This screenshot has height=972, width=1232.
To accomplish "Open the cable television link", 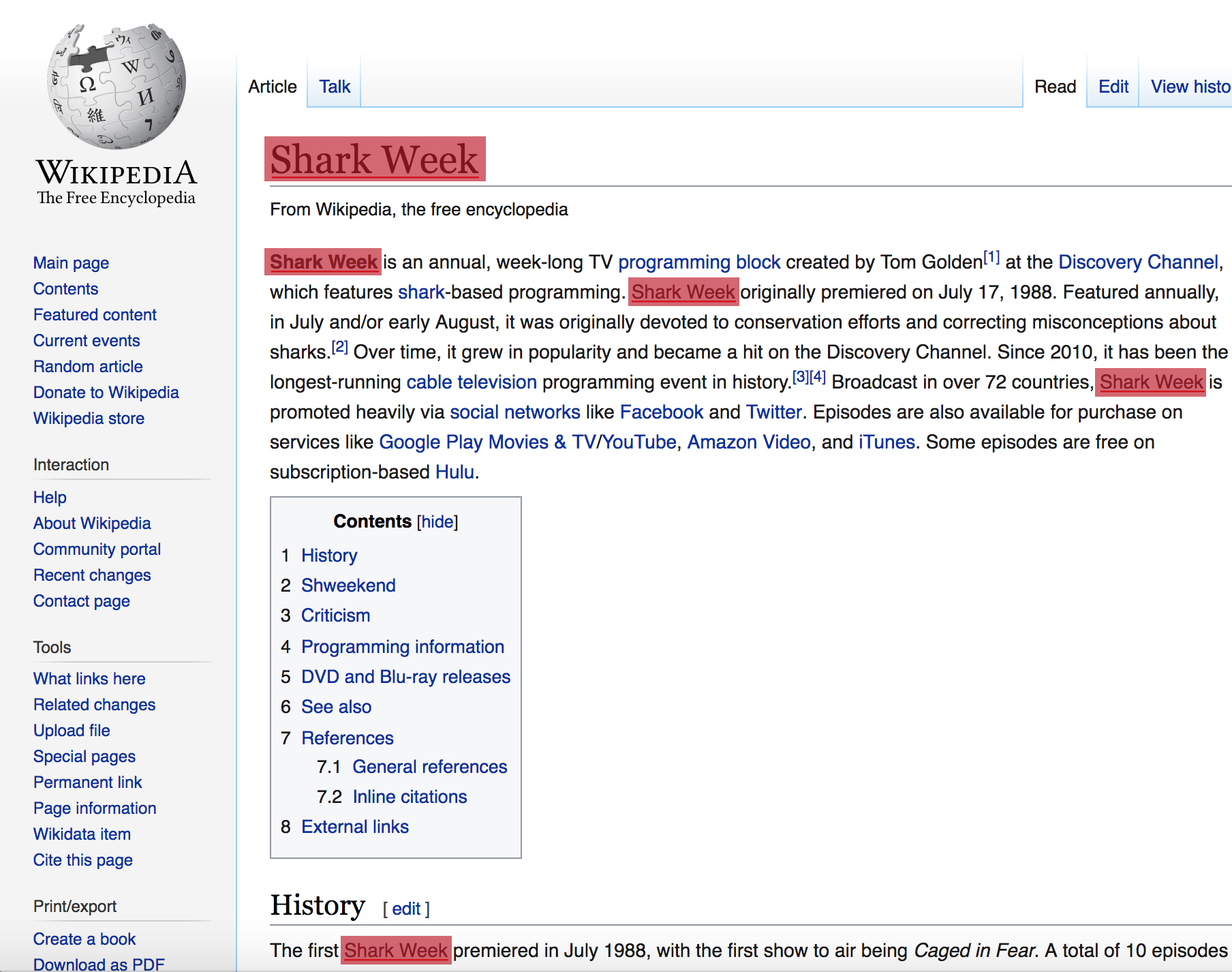I will [472, 382].
